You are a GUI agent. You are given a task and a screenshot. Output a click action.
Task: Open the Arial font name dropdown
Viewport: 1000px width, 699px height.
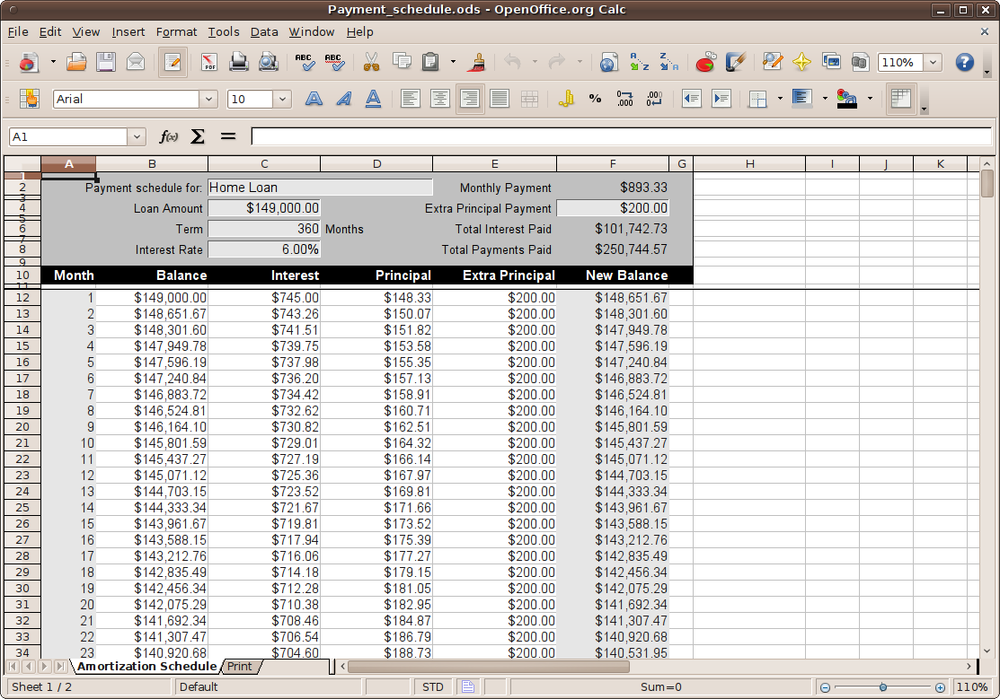tap(208, 98)
